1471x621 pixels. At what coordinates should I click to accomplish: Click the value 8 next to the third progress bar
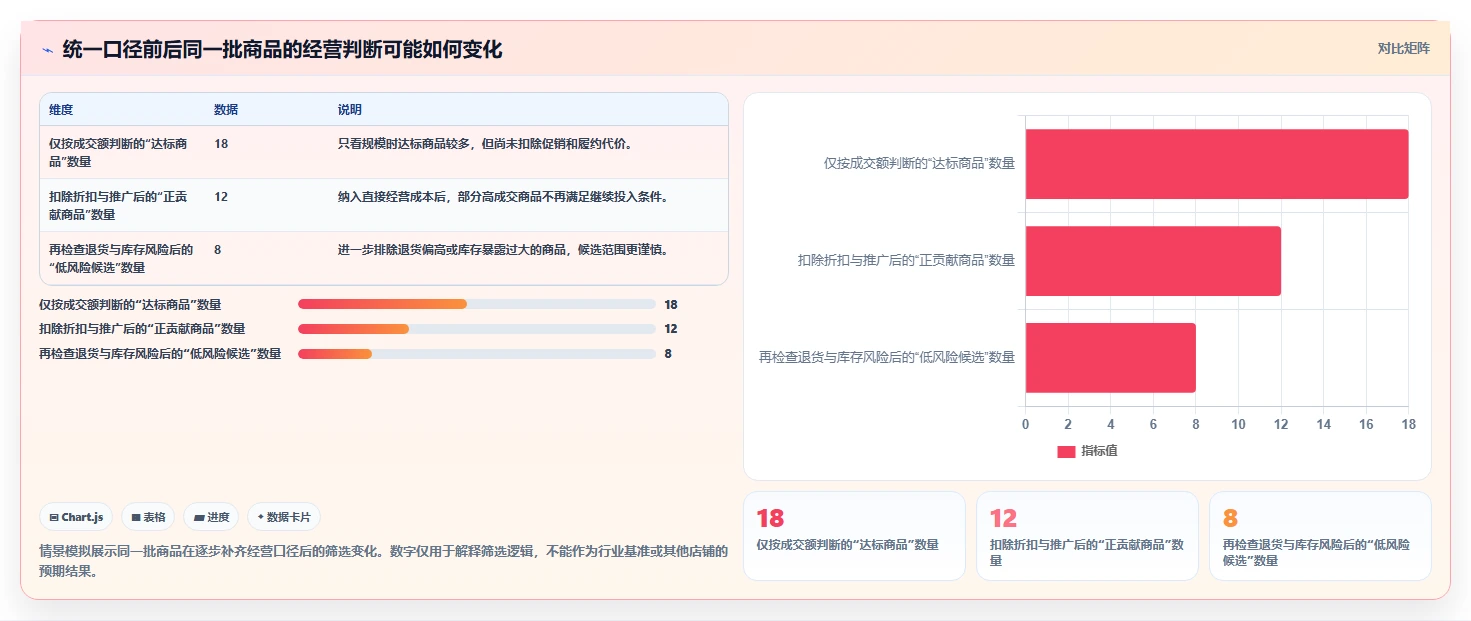[x=668, y=354]
